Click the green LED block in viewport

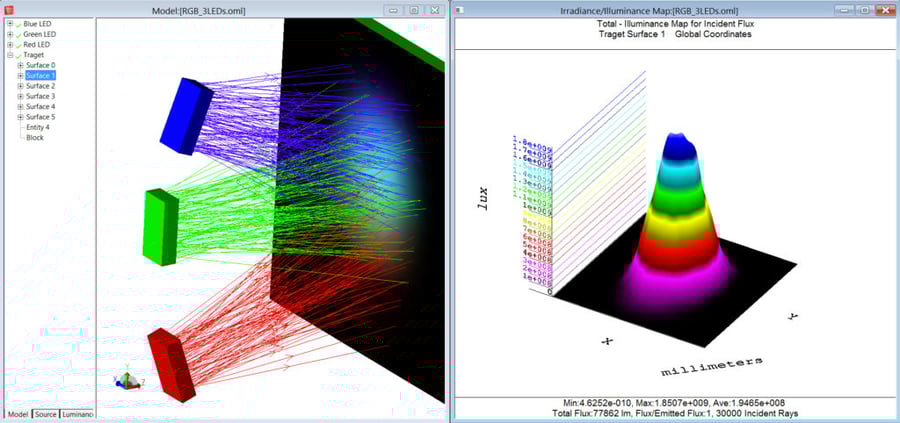(160, 226)
